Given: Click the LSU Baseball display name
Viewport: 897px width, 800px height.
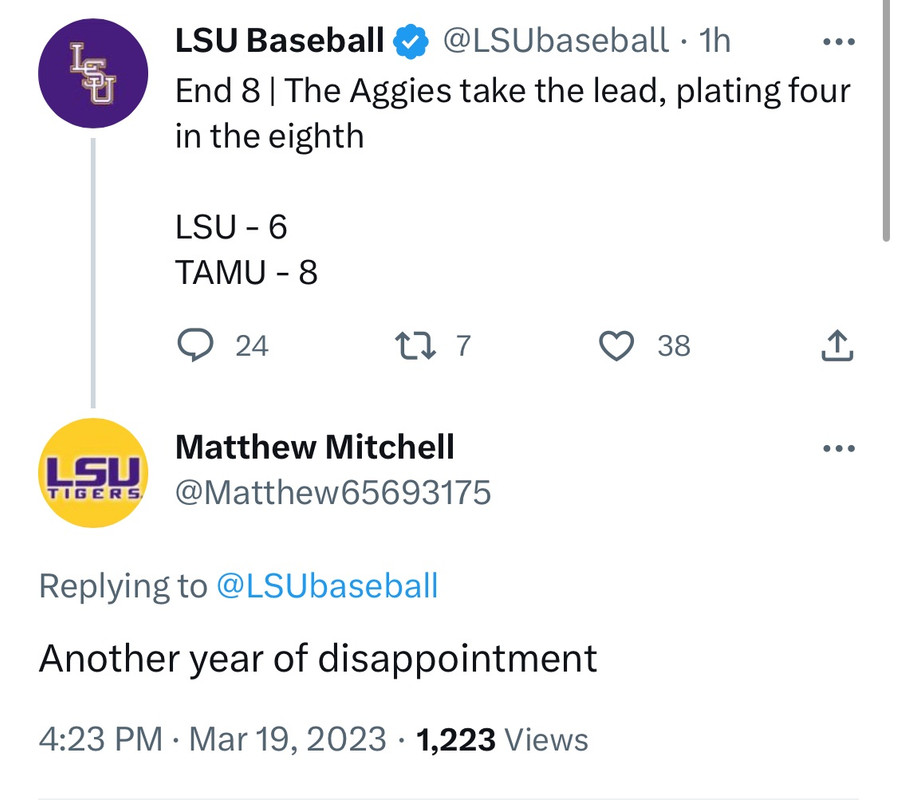Looking at the screenshot, I should pos(279,41).
